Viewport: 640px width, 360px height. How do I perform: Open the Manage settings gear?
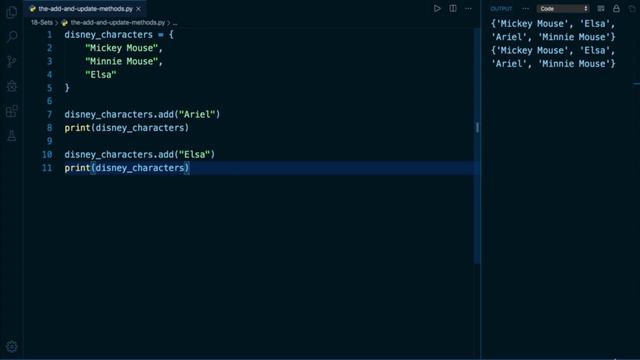pyautogui.click(x=12, y=347)
